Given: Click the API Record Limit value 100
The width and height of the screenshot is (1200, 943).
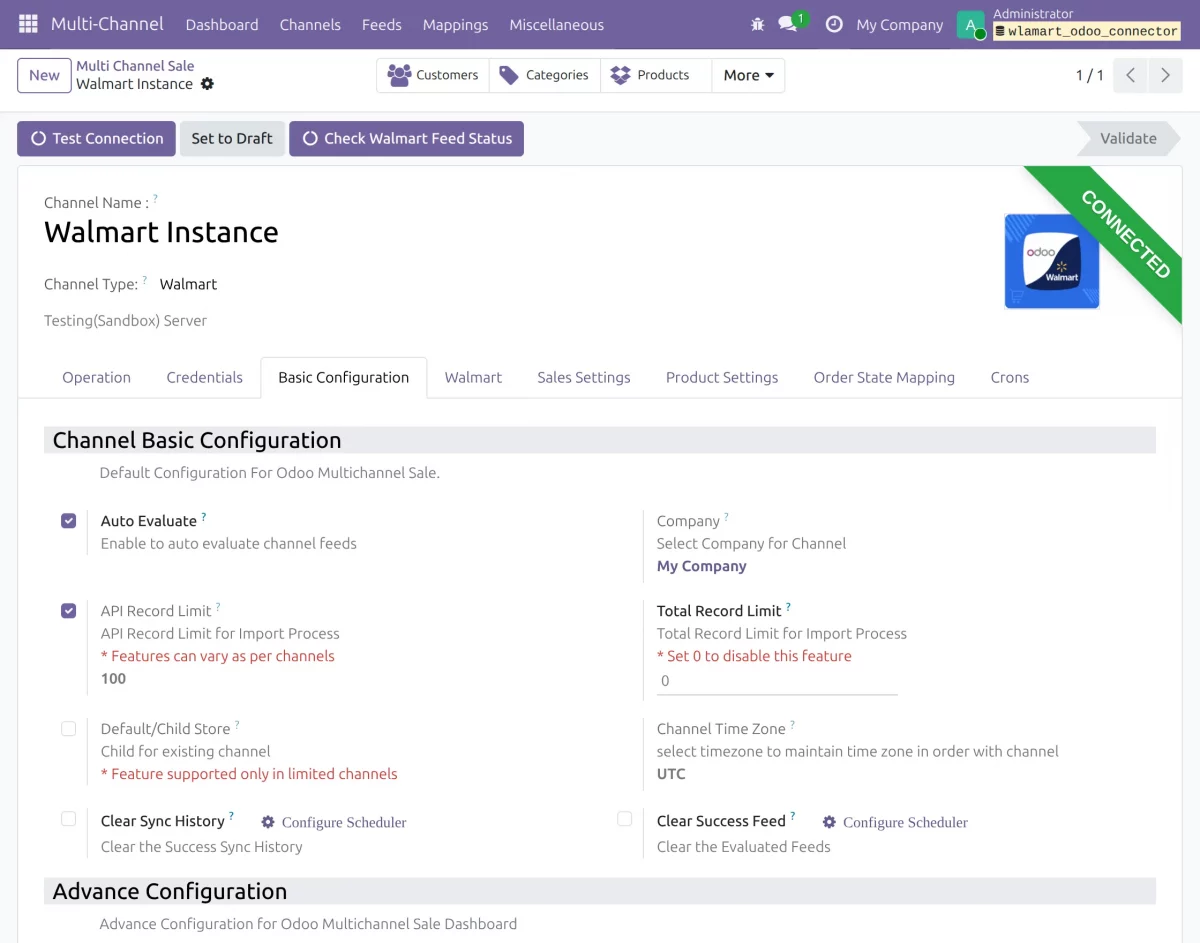Looking at the screenshot, I should tap(113, 679).
